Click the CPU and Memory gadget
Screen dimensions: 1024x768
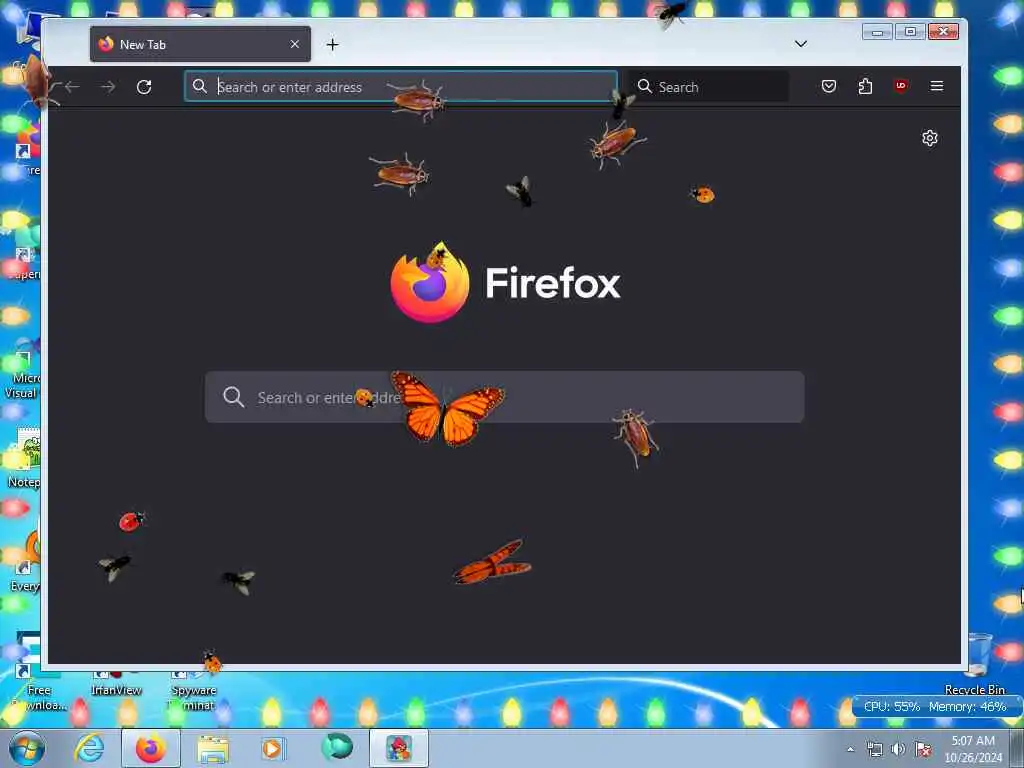pos(935,707)
